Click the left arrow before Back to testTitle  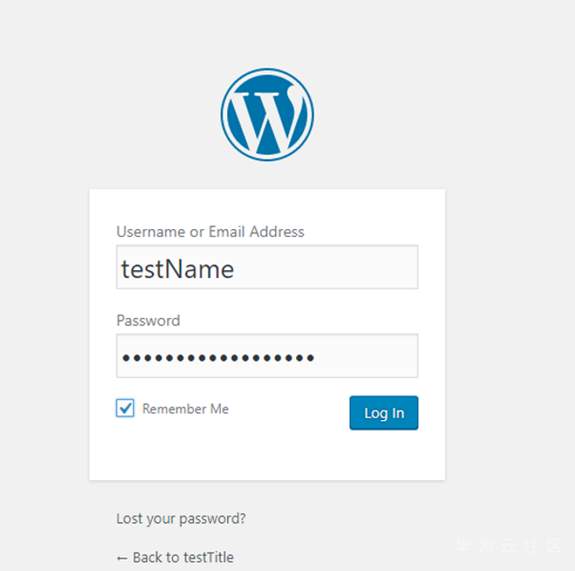[x=122, y=558]
